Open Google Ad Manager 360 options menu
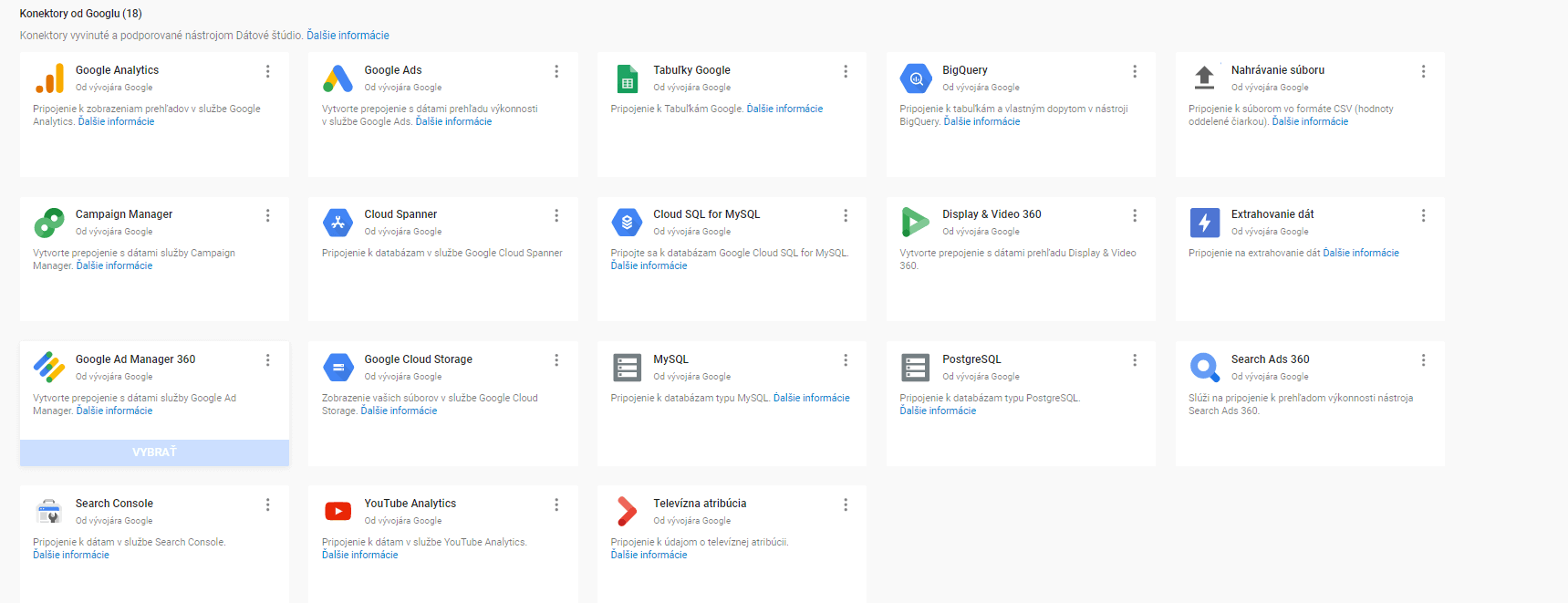 [268, 360]
